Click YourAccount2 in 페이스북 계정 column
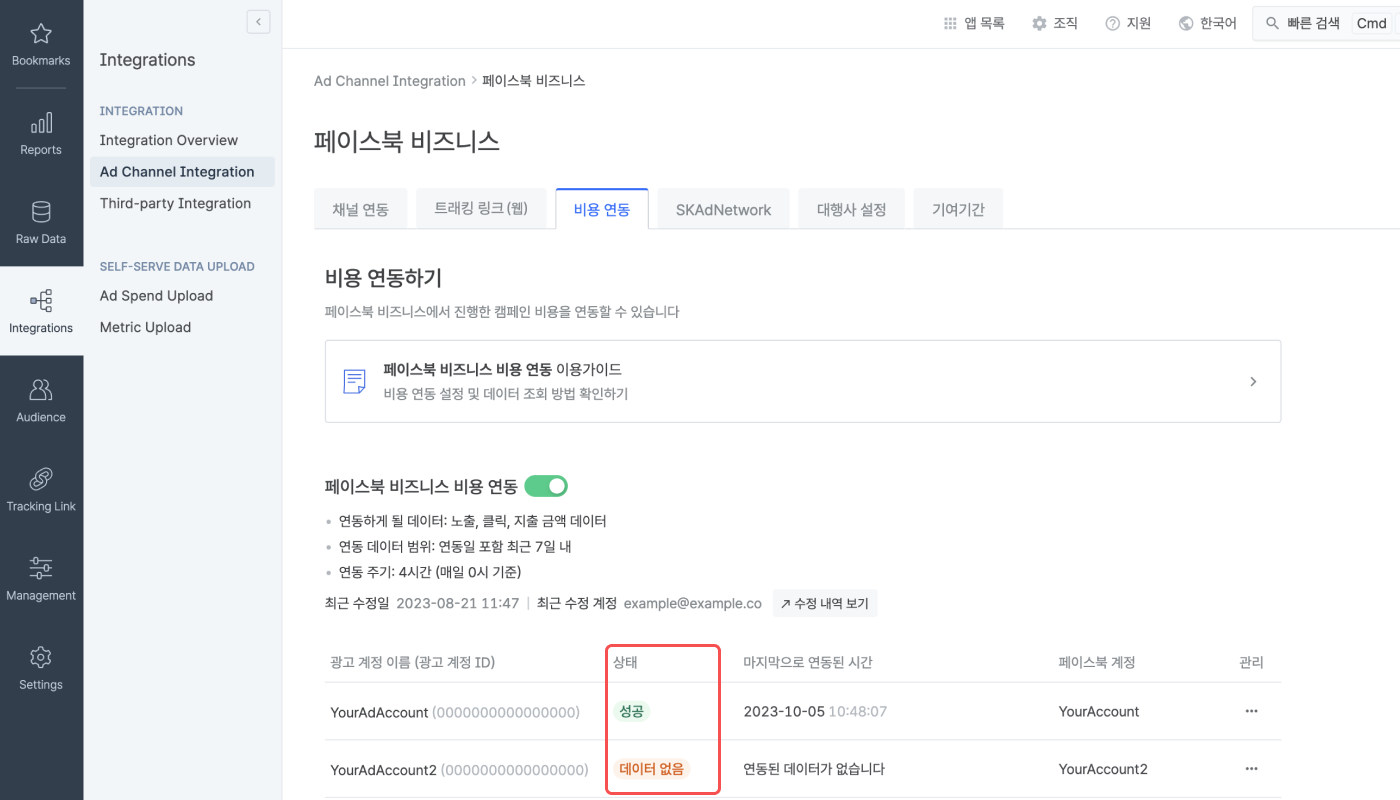This screenshot has height=800, width=1400. (x=1103, y=769)
